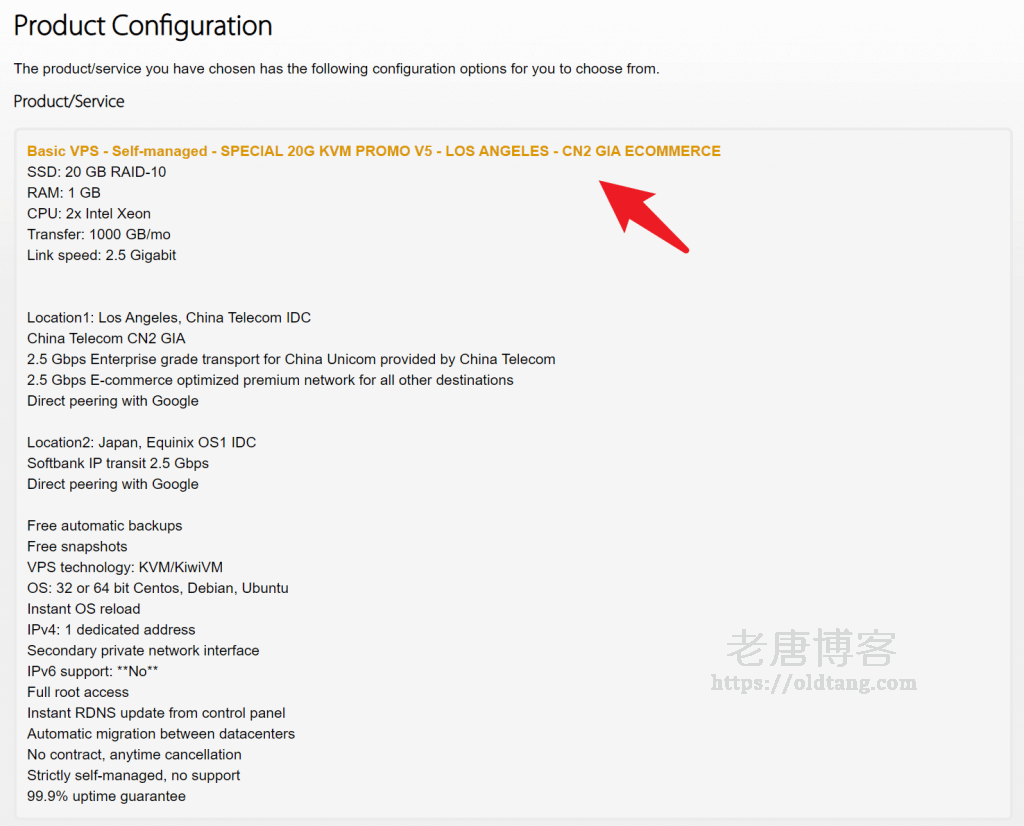This screenshot has height=826, width=1024.
Task: Click the China Telecom CN2 GIA line
Action: point(106,339)
